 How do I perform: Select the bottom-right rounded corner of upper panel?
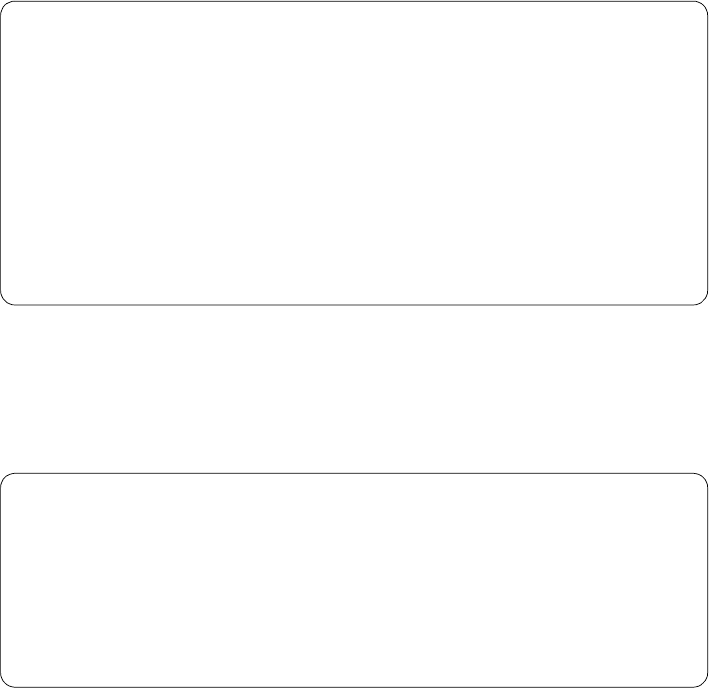(x=702, y=299)
